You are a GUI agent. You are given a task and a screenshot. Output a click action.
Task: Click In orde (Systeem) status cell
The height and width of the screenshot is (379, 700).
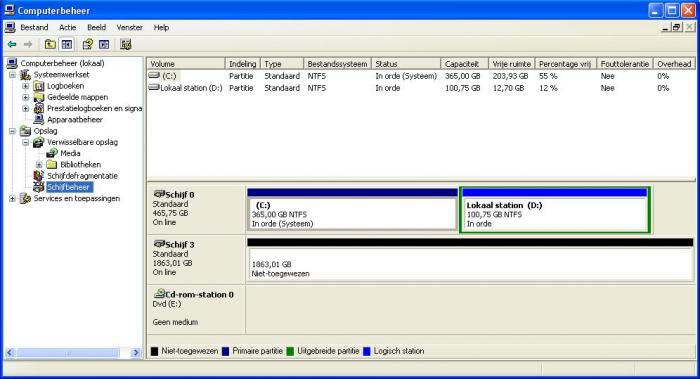(406, 76)
